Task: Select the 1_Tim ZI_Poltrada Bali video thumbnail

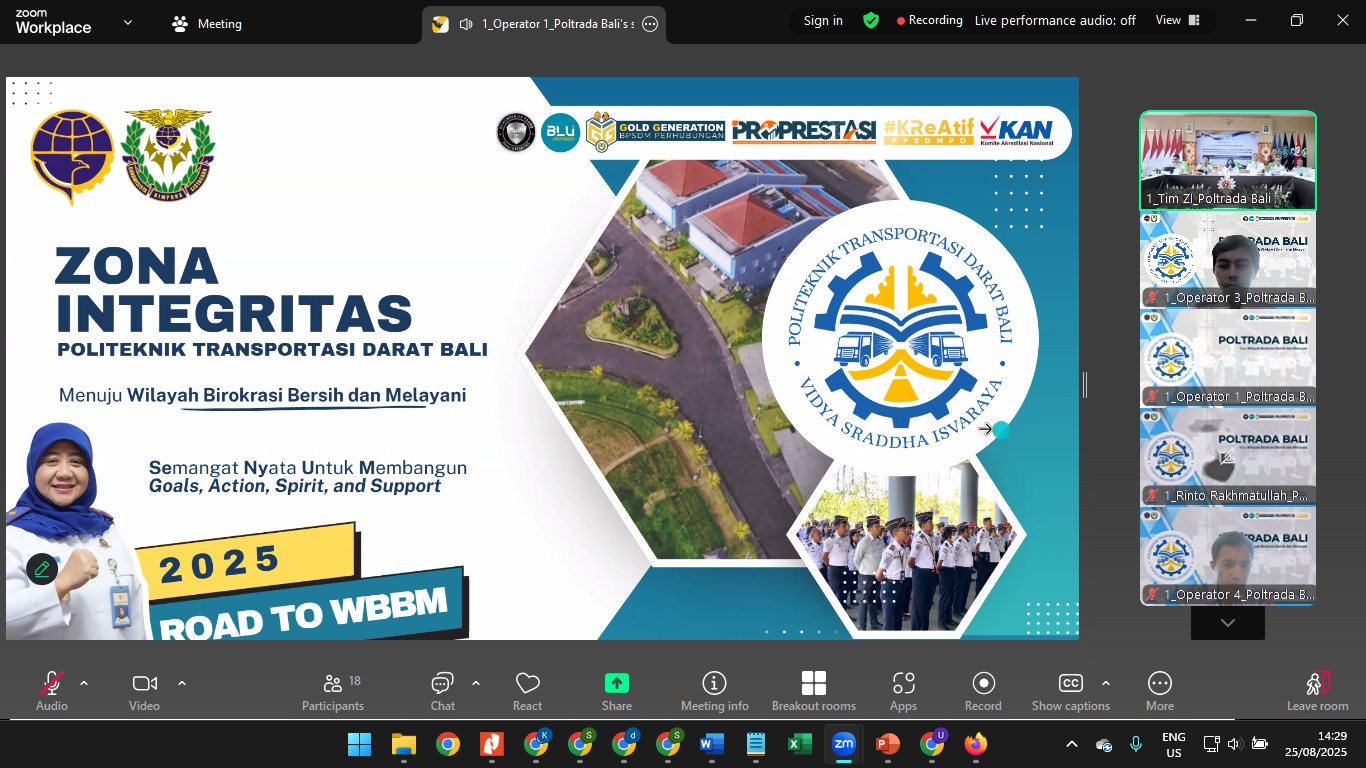Action: click(x=1228, y=160)
